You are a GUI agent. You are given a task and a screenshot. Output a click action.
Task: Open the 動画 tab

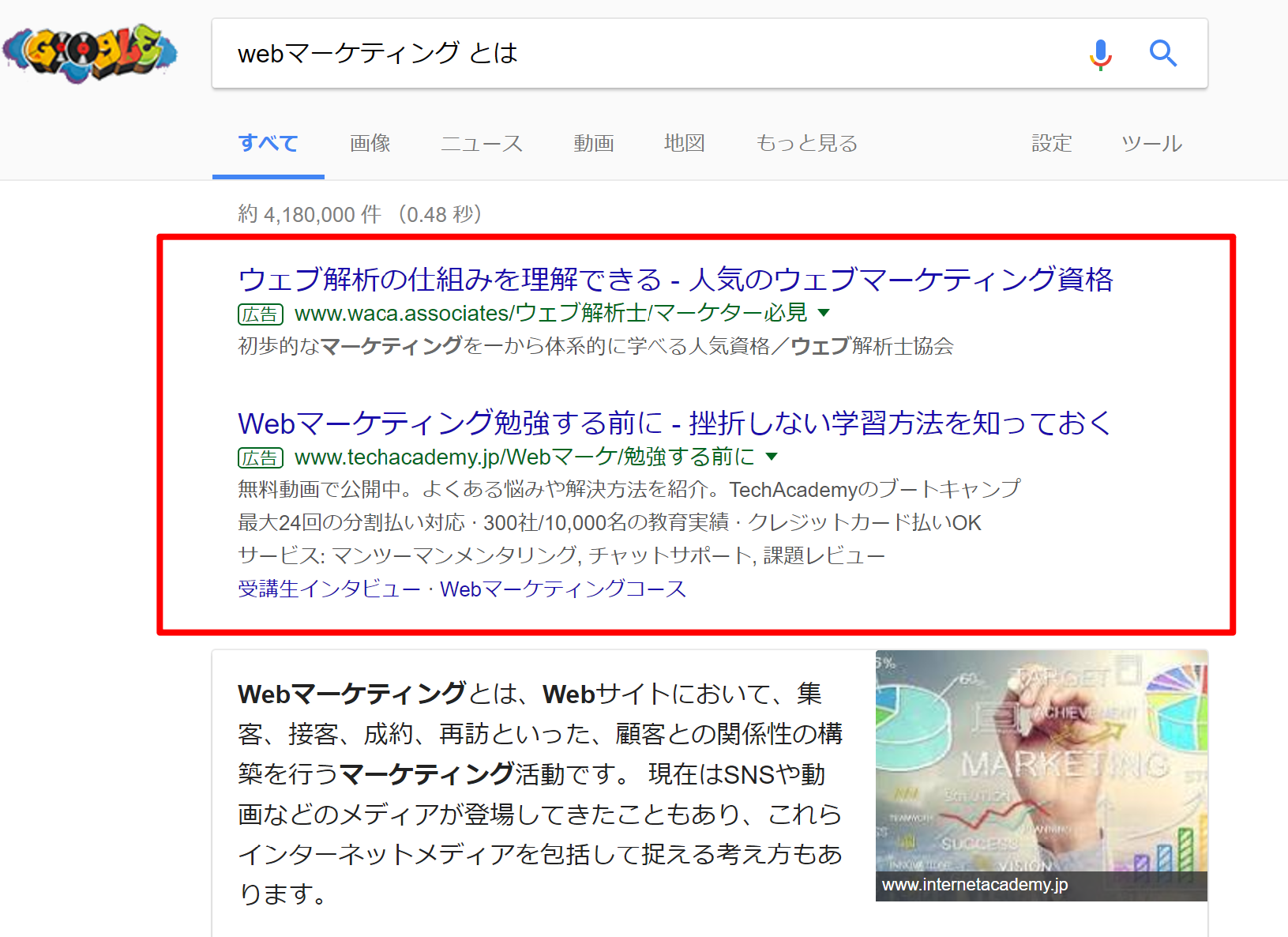pos(594,143)
